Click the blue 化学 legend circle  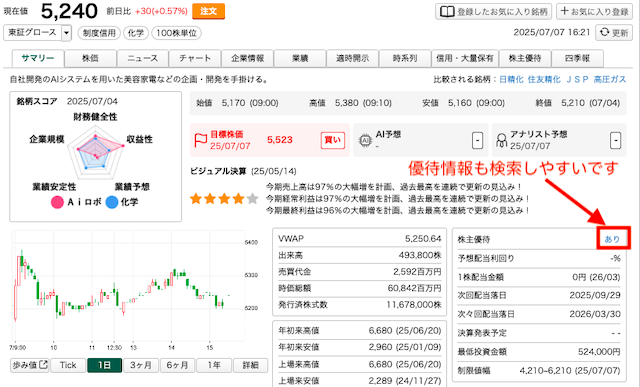click(112, 202)
